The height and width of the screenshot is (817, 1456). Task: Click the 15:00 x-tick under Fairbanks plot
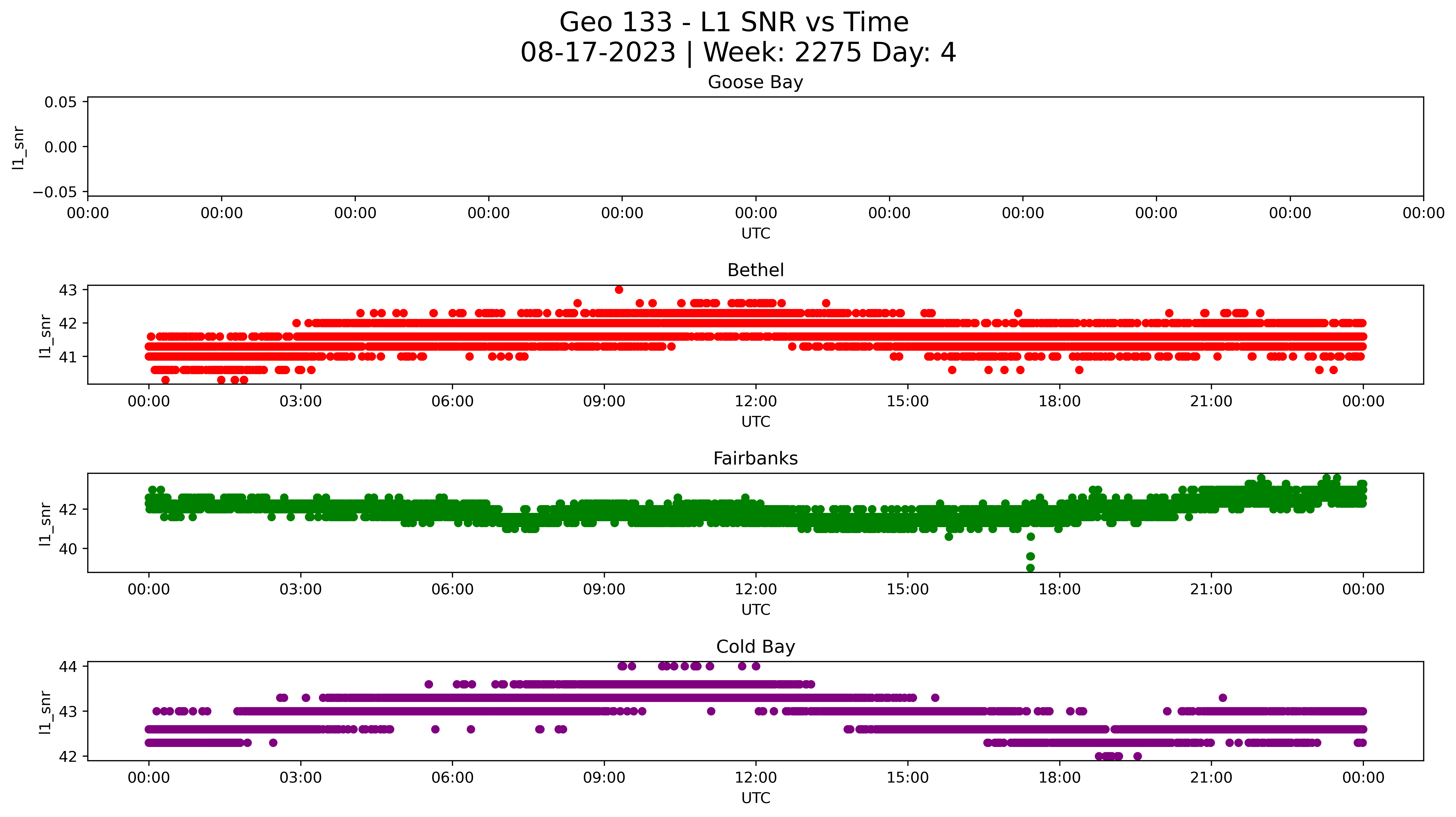click(908, 590)
